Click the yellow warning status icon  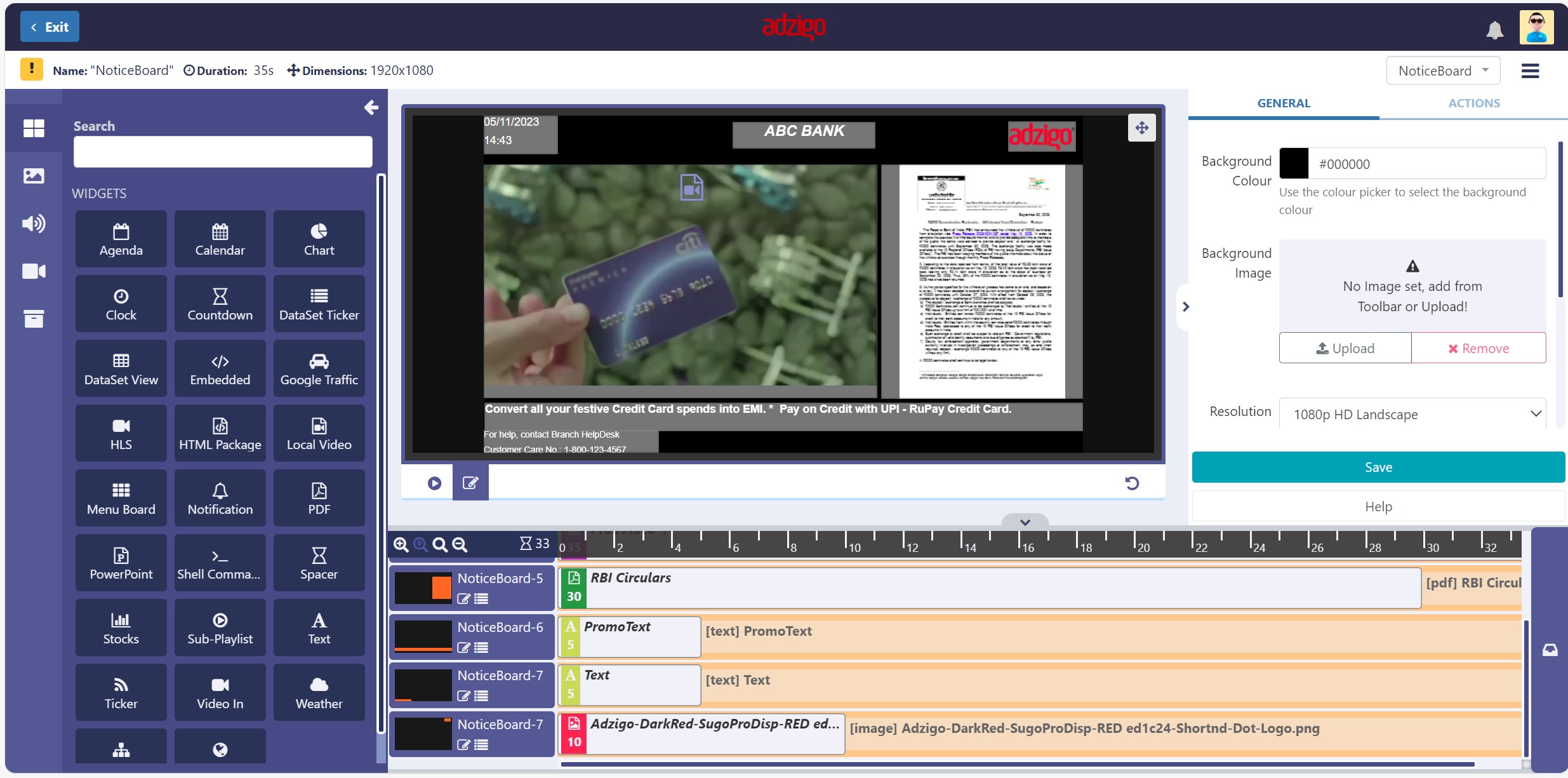click(x=32, y=69)
